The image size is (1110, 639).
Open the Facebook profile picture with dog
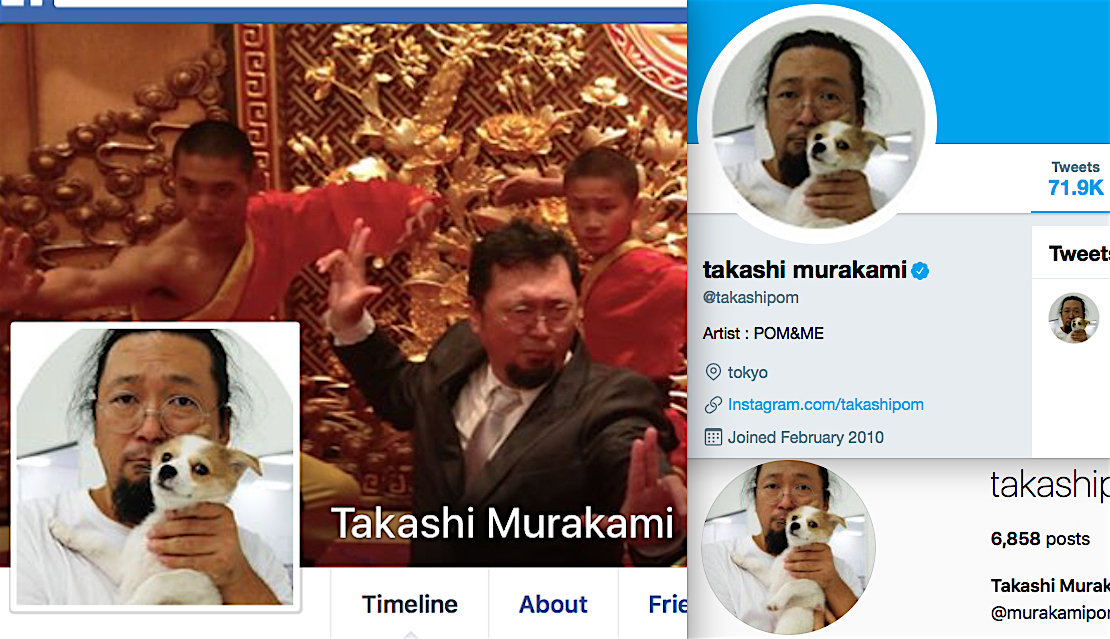[155, 466]
